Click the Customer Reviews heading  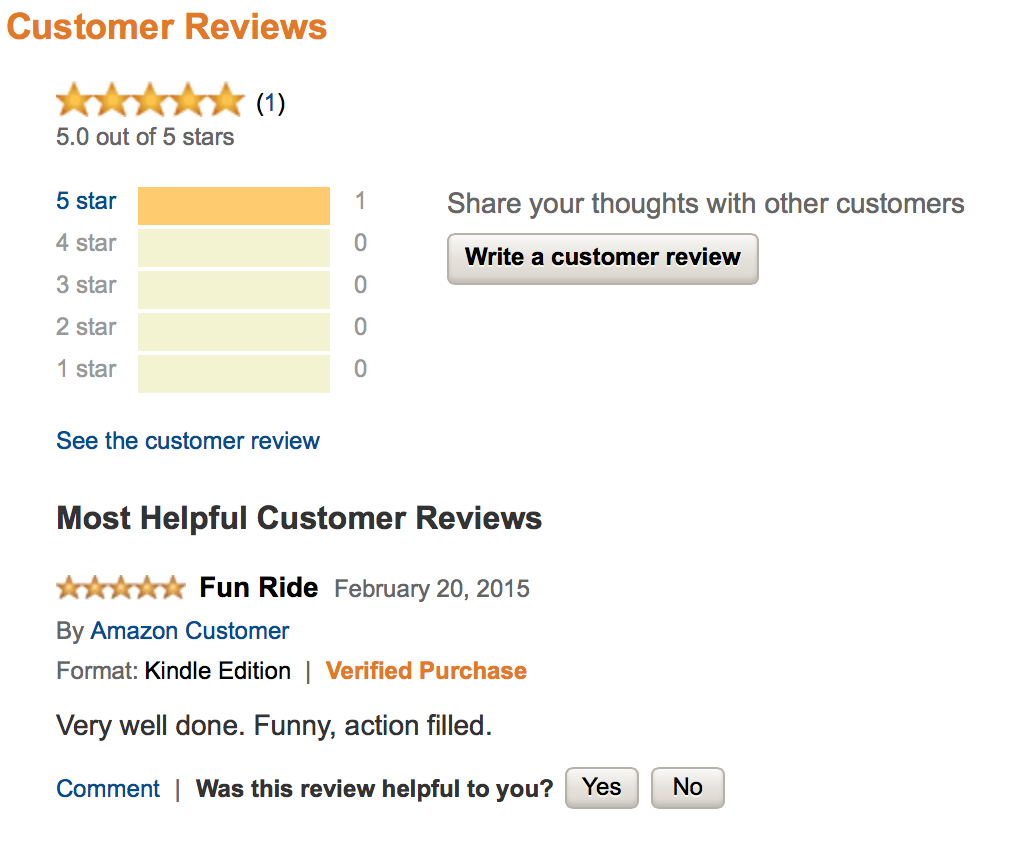click(x=167, y=27)
